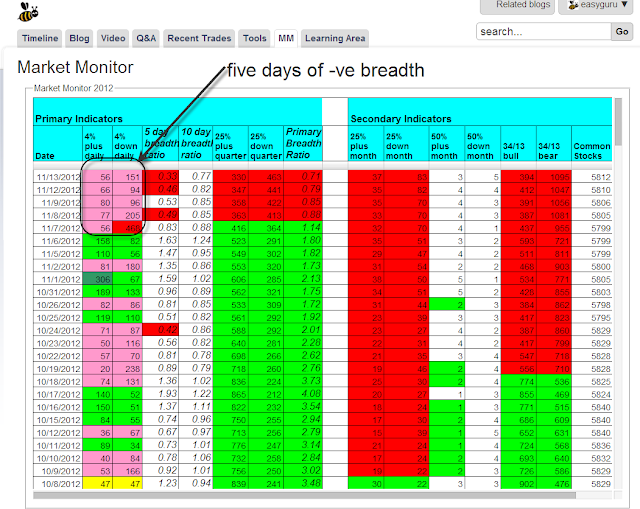The image size is (640, 509).
Task: Click the Common Stocks column header
Action: pyautogui.click(x=592, y=144)
